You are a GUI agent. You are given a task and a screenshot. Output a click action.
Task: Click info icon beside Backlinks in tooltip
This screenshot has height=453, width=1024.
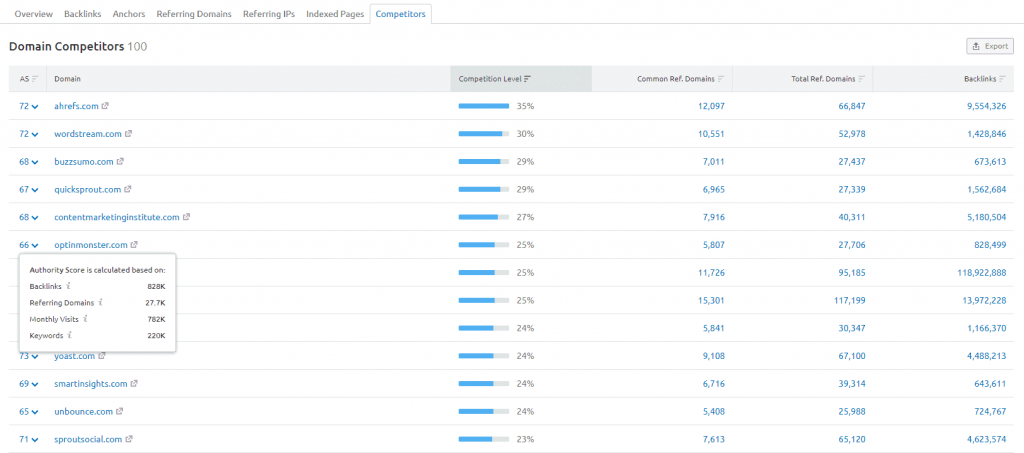click(68, 286)
